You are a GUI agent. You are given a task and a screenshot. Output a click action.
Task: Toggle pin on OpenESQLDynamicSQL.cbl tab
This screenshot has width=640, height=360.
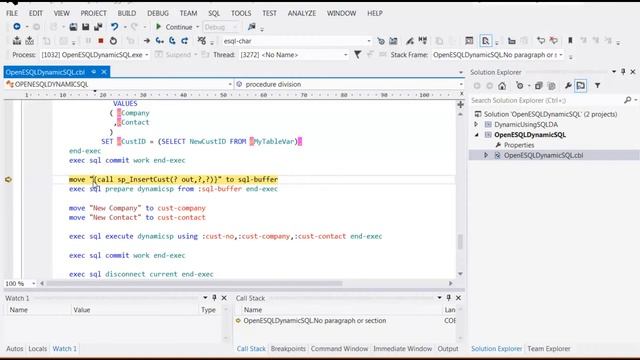(93, 72)
